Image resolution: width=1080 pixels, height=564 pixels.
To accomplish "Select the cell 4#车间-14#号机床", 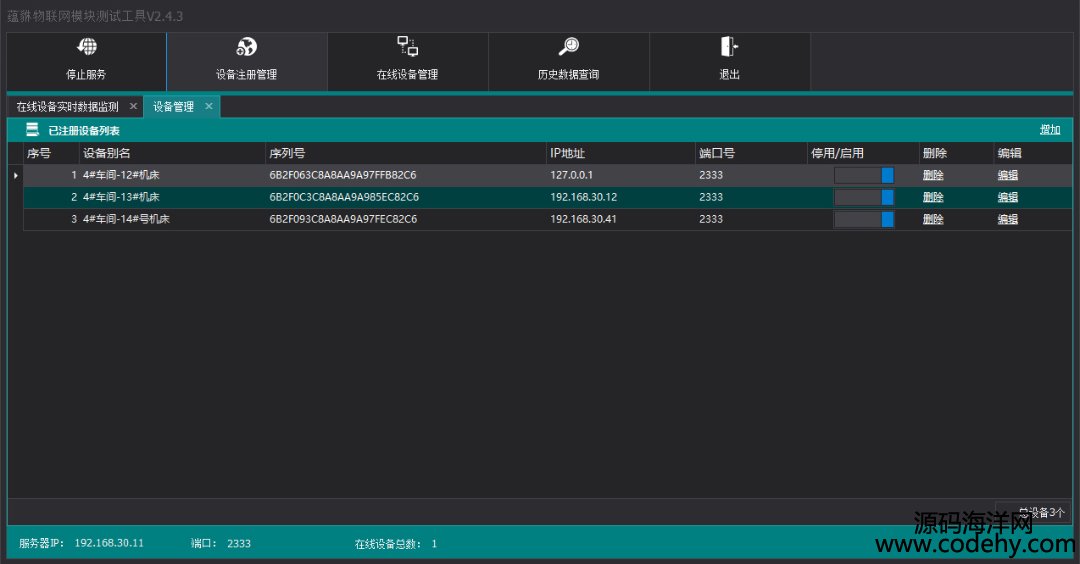I will point(172,219).
